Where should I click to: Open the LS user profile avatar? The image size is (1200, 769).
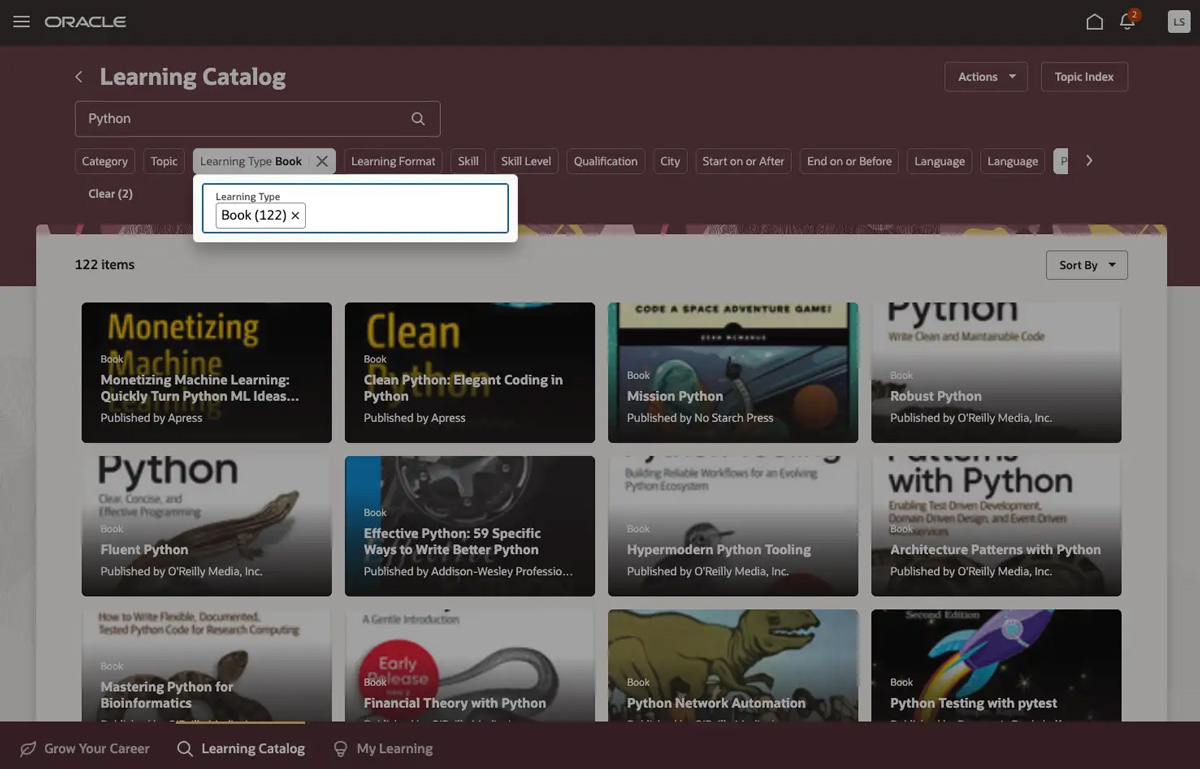(1178, 22)
